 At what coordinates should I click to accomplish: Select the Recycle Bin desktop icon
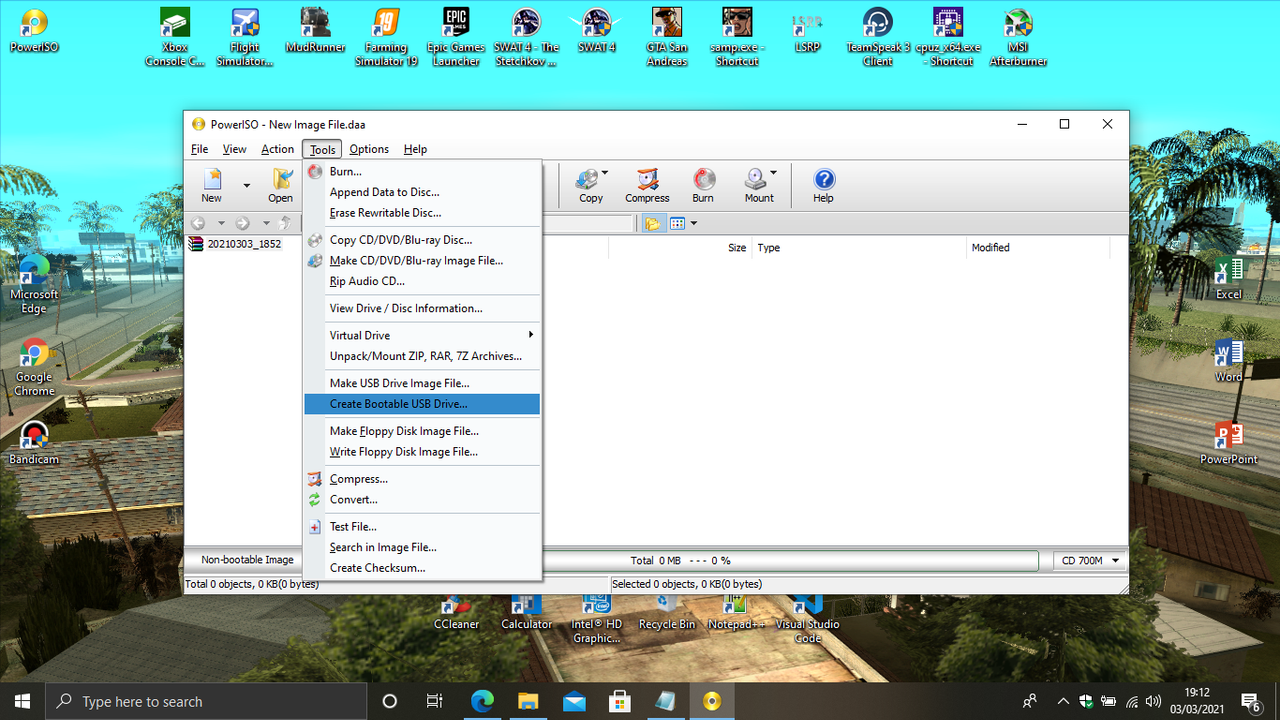(667, 610)
